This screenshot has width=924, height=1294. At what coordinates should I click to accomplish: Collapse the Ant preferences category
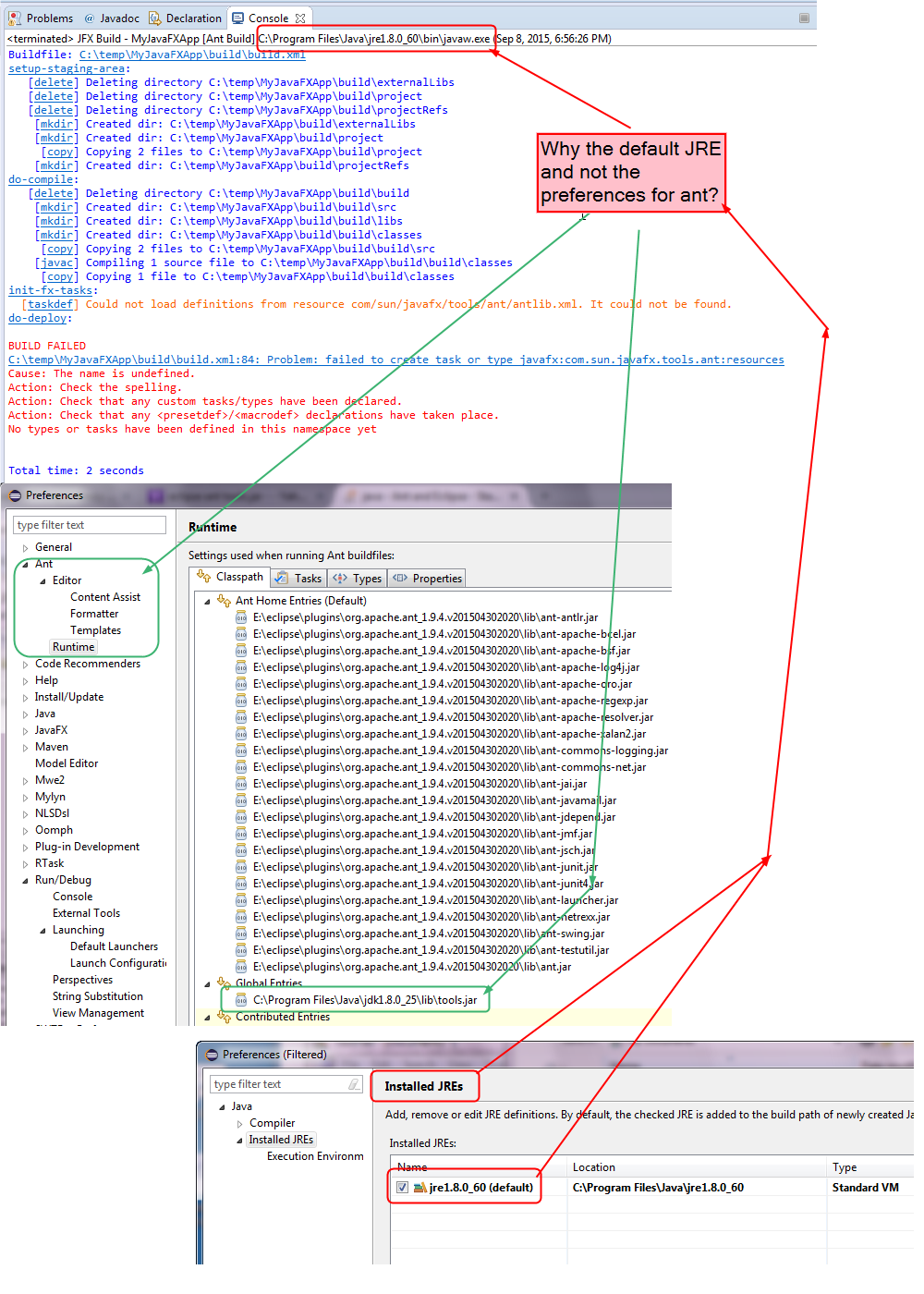(25, 565)
